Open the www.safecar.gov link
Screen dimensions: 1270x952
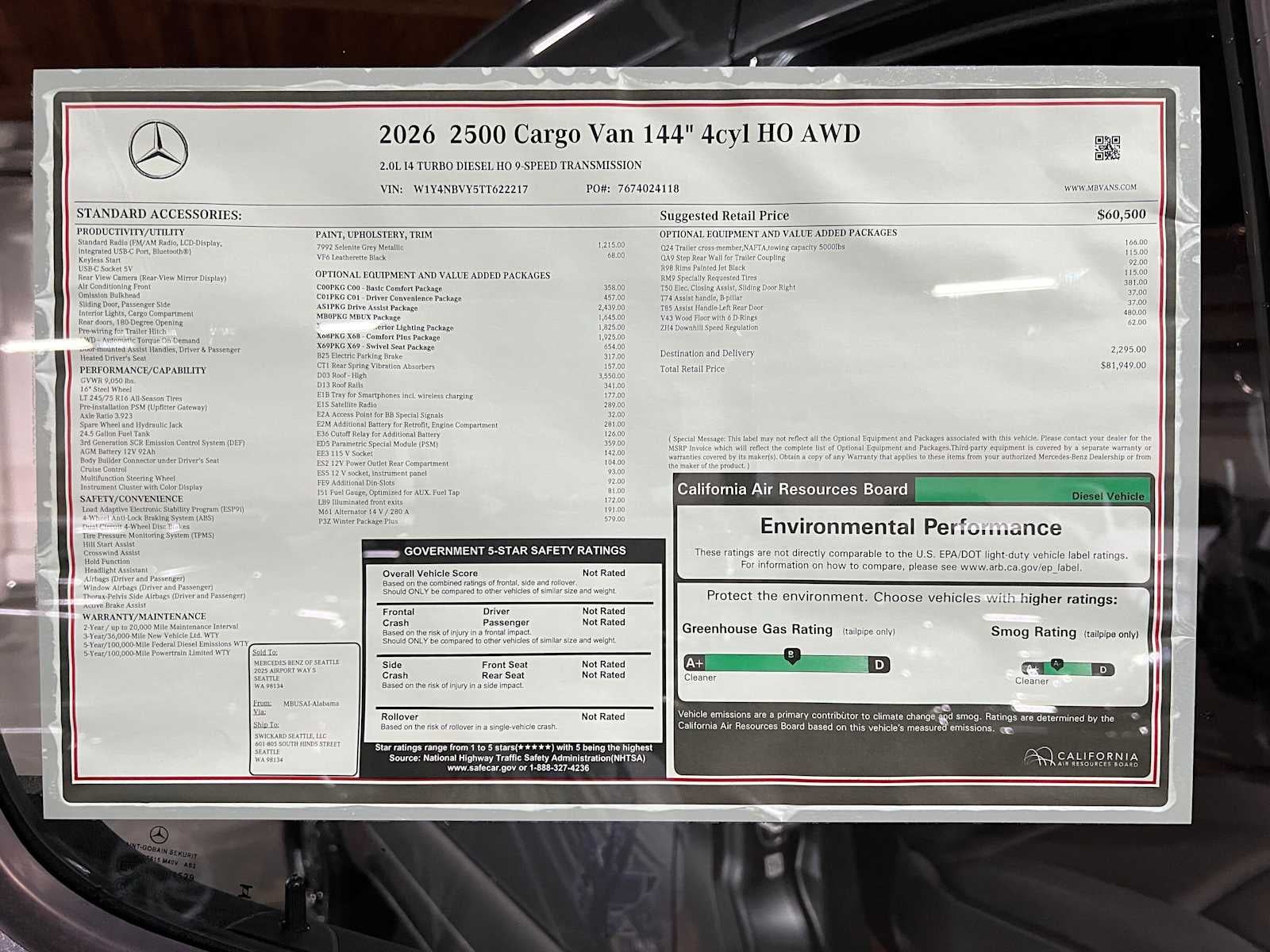click(481, 768)
